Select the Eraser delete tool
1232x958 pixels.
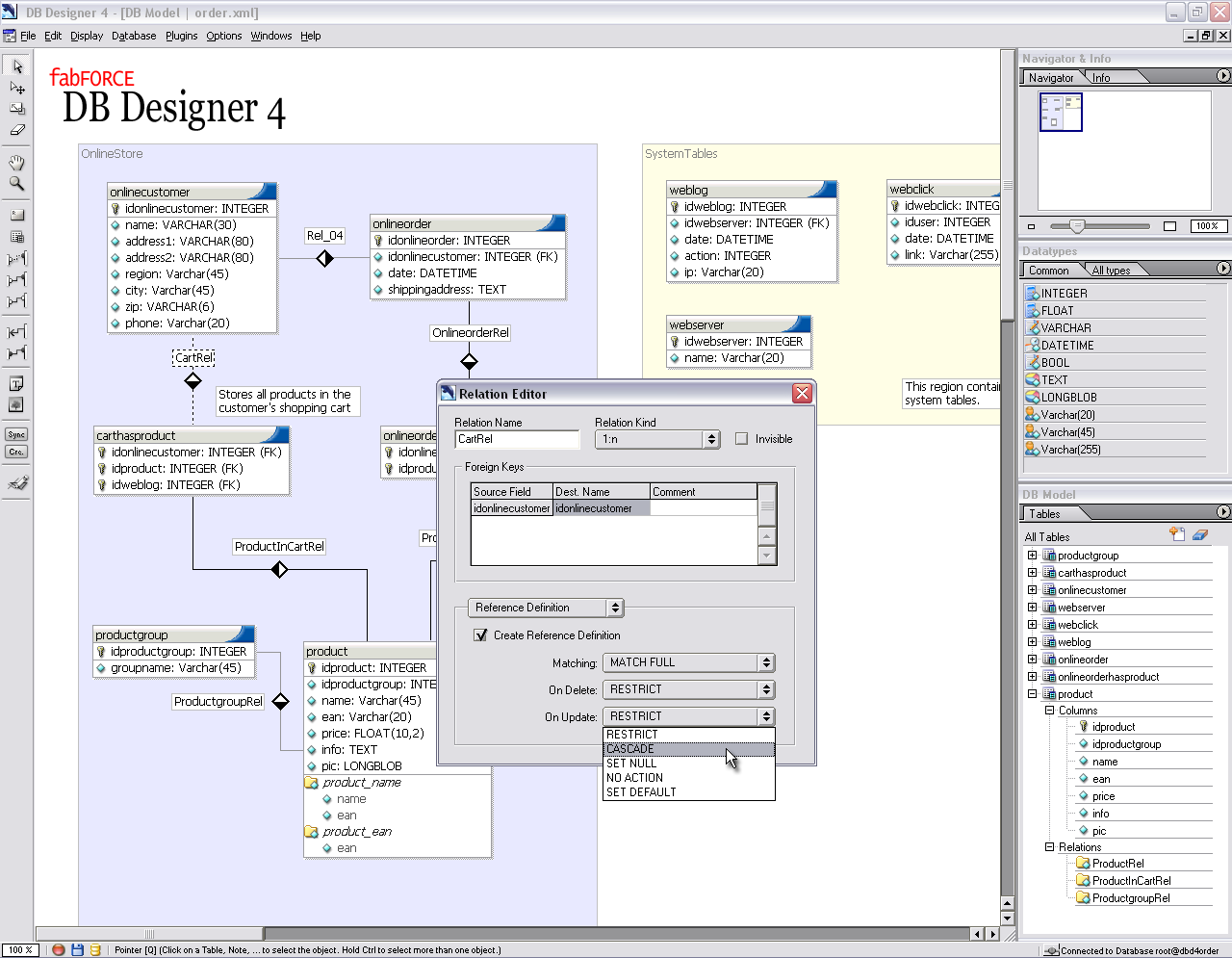(x=16, y=130)
